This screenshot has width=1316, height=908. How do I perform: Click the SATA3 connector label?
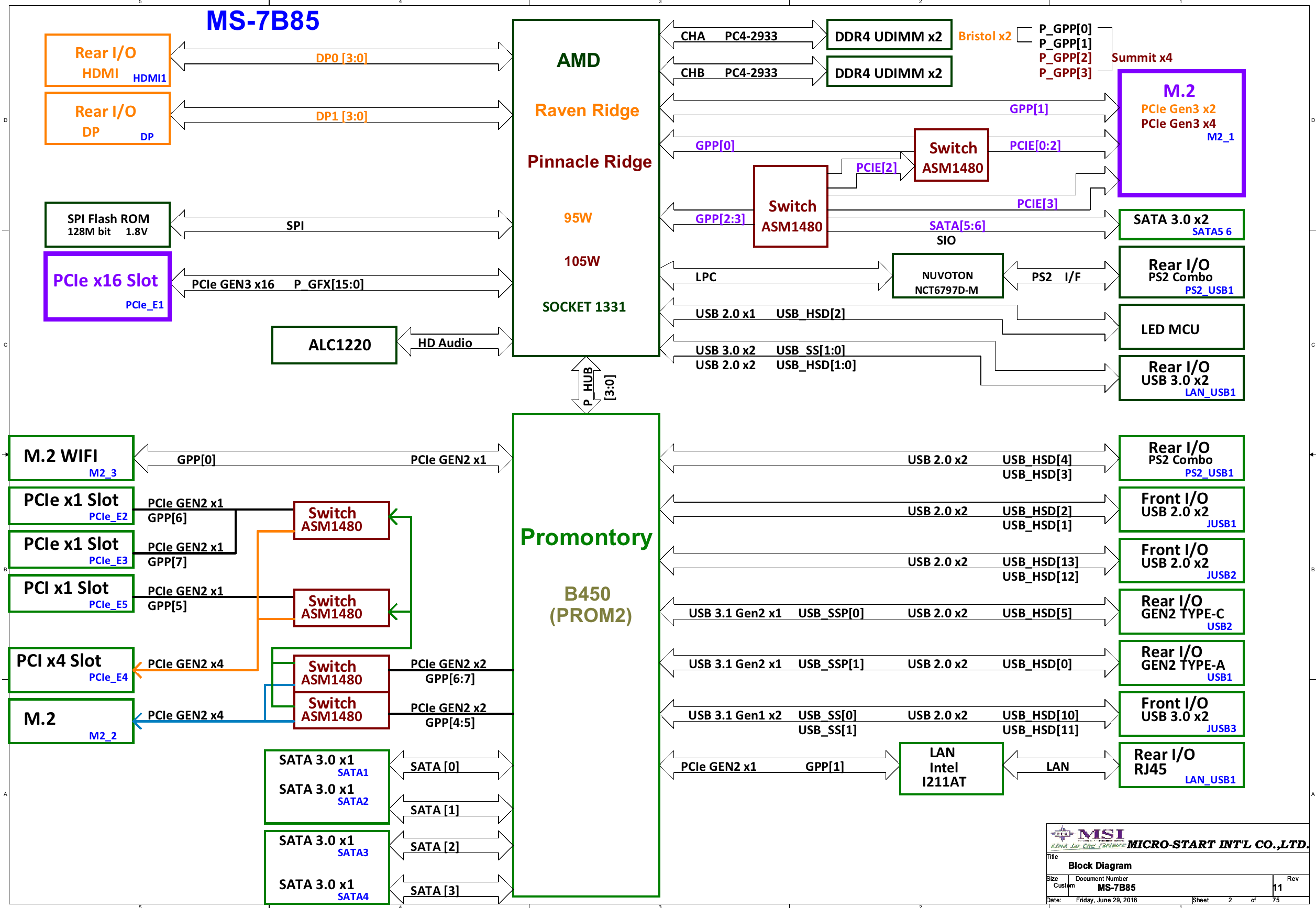(353, 853)
